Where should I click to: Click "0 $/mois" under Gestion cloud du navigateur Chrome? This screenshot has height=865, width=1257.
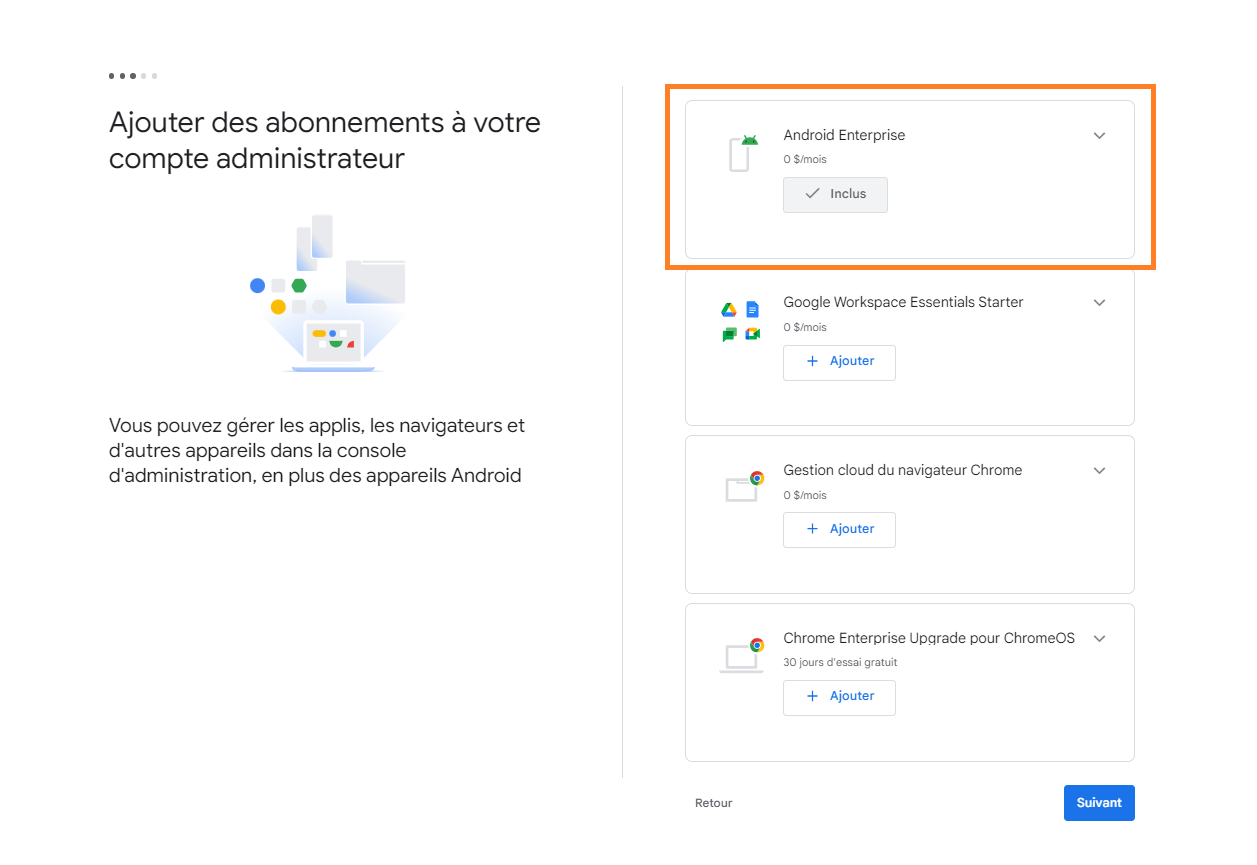click(805, 495)
